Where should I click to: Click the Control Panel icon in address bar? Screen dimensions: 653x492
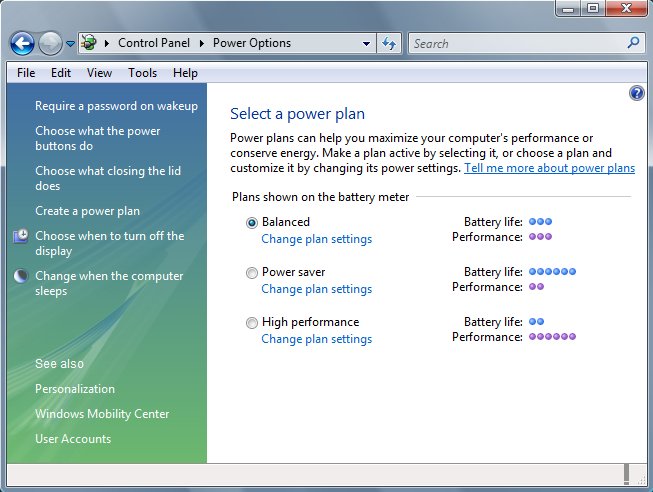(89, 43)
